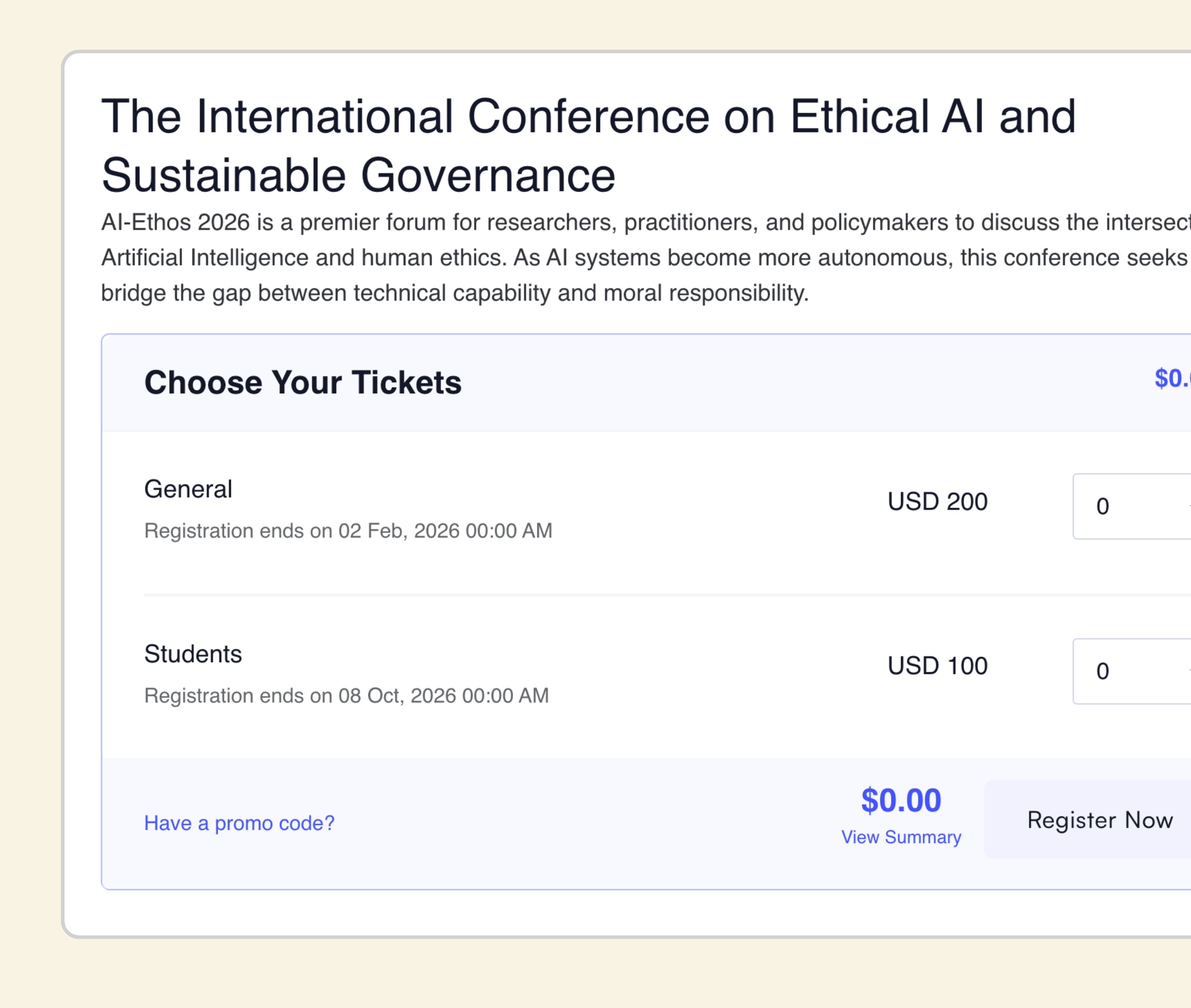The height and width of the screenshot is (1008, 1191).
Task: Click the "Have a promo code?" link
Action: point(239,823)
